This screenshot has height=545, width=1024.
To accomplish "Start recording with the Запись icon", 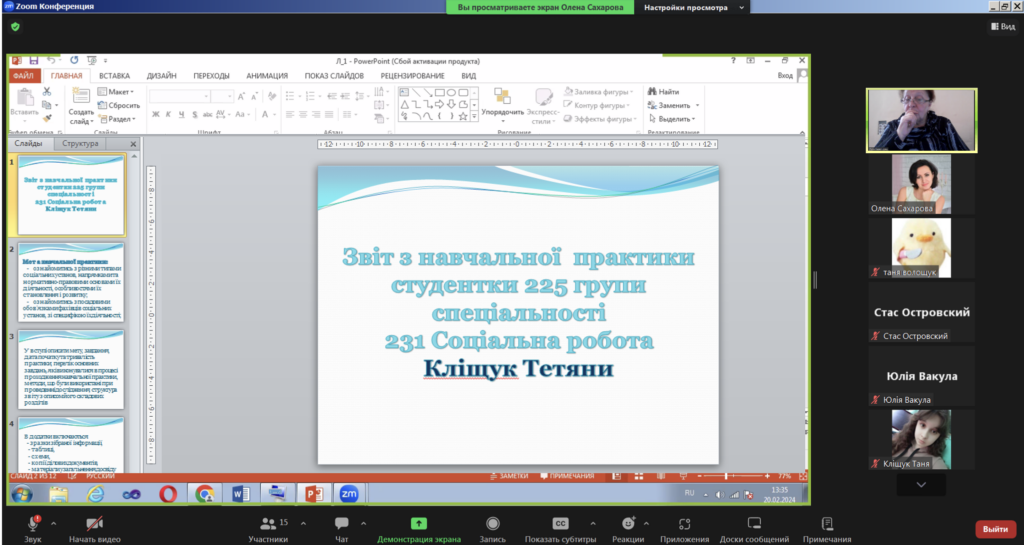I will tap(492, 523).
